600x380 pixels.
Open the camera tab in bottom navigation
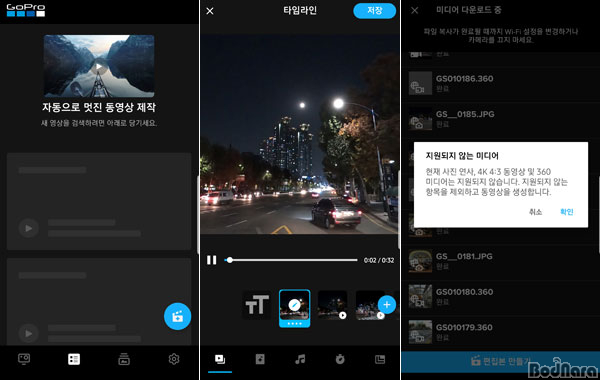pos(24,359)
